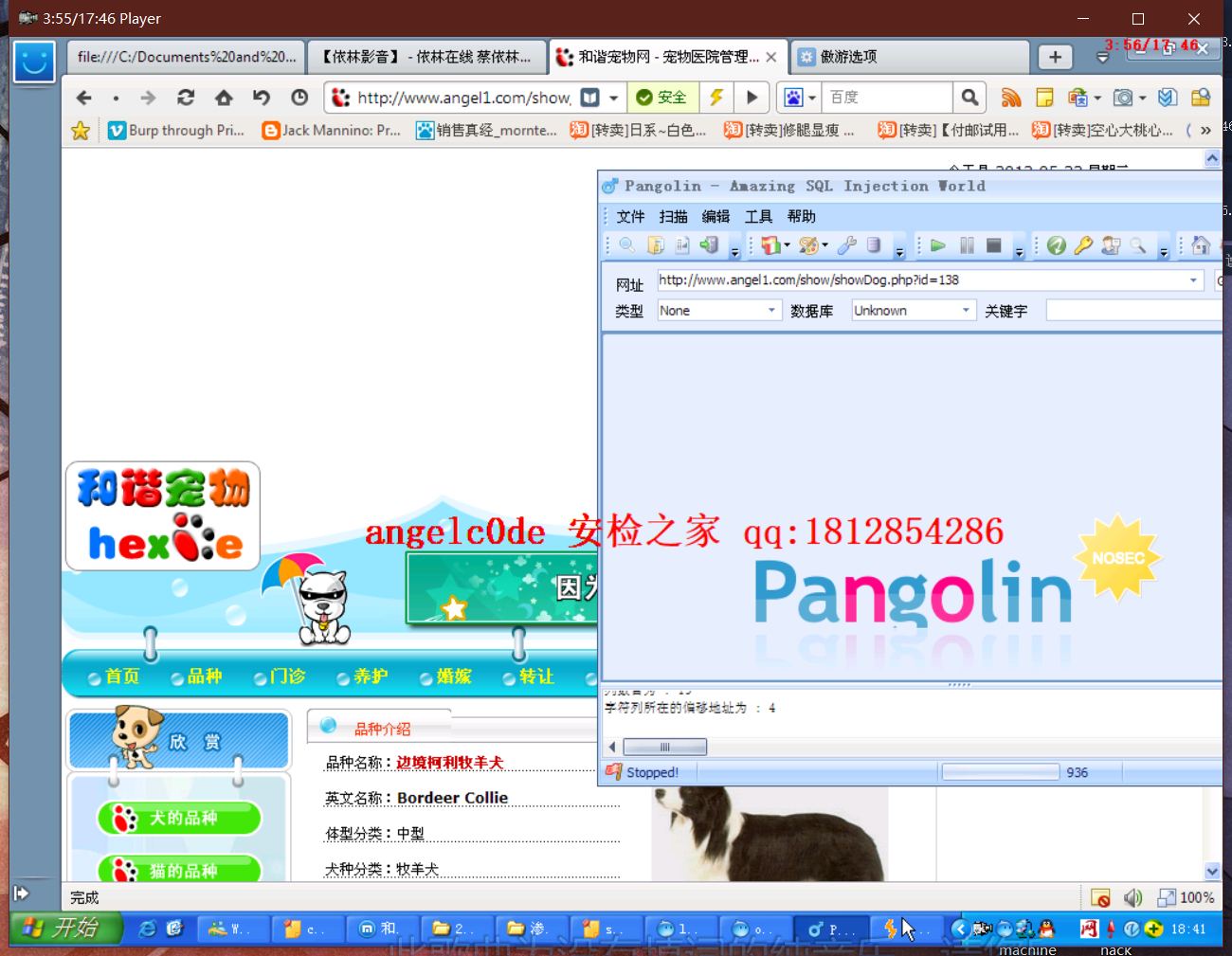Click the browser back arrow
Screen dimensions: 1232x956
pos(83,98)
